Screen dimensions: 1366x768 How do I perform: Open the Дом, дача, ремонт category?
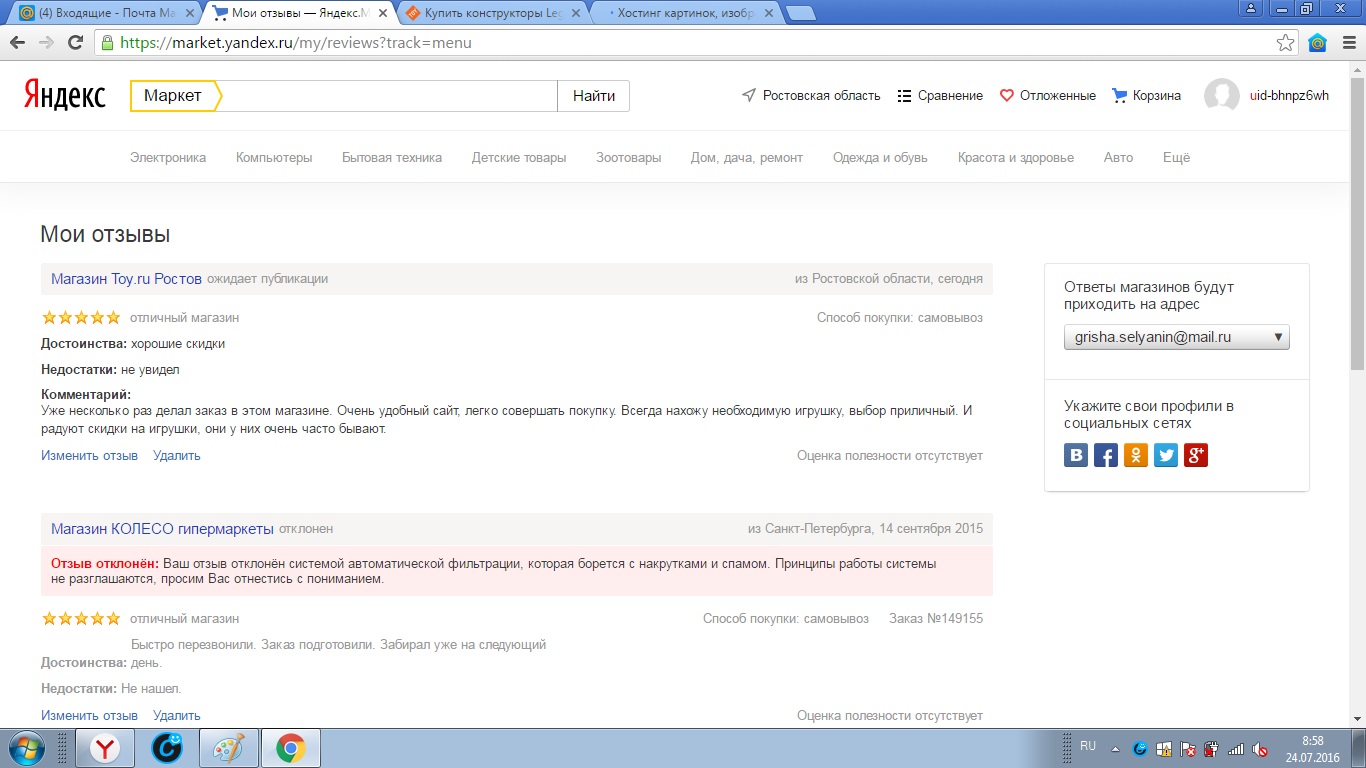click(x=747, y=157)
